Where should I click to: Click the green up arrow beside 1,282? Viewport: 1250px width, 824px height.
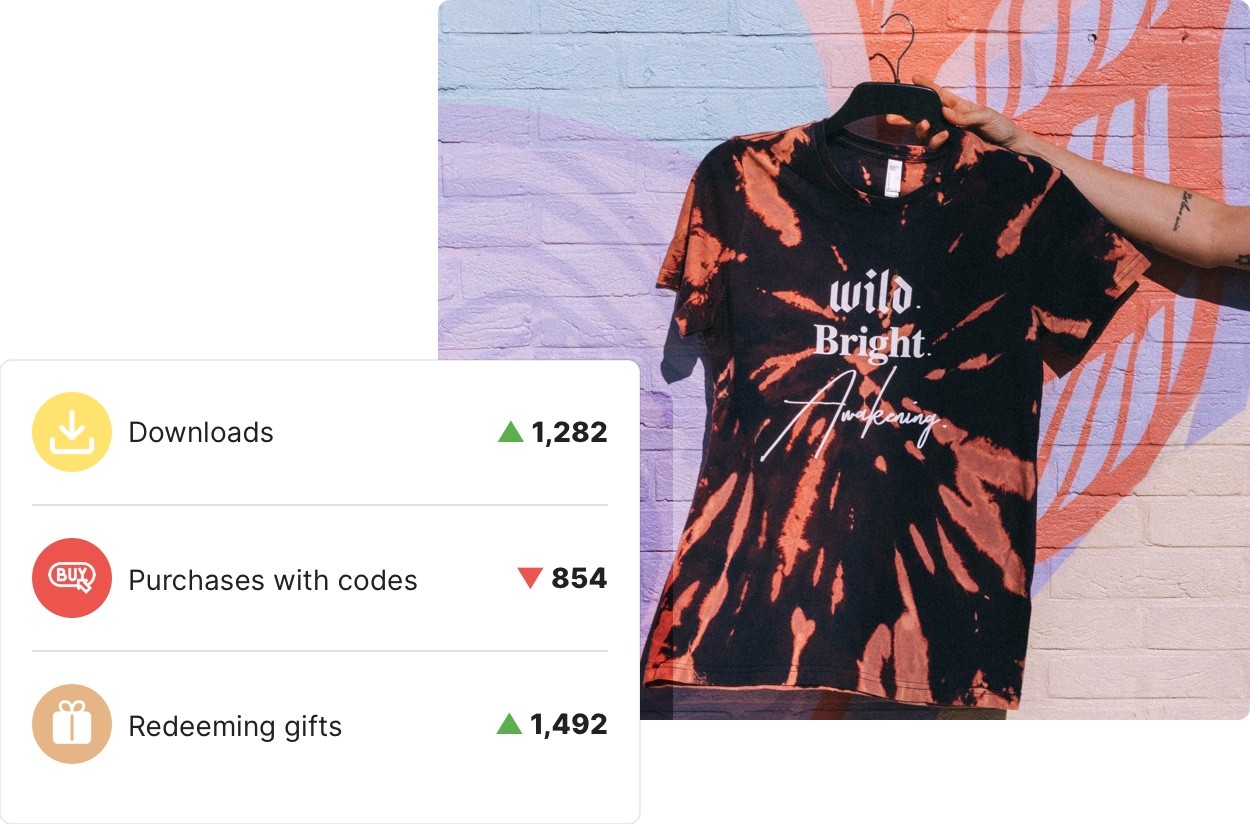[511, 432]
